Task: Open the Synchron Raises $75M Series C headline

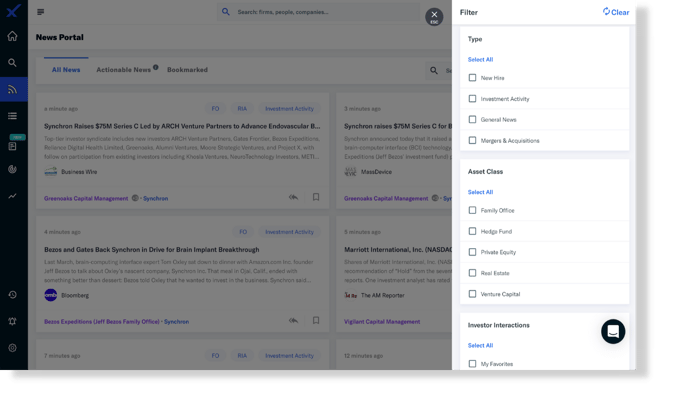Action: pyautogui.click(x=182, y=127)
